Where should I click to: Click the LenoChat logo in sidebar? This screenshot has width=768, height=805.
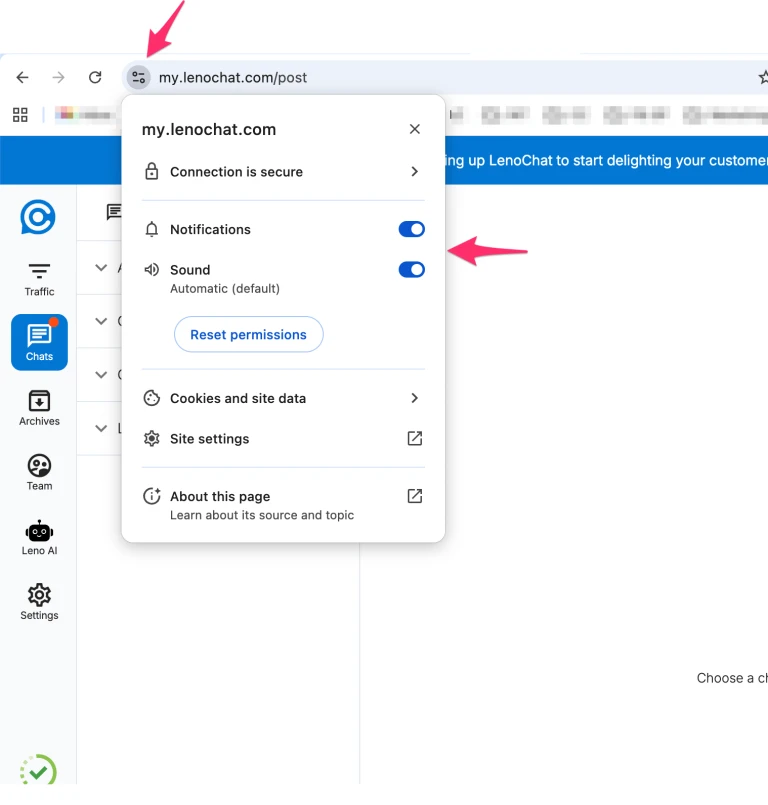[38, 217]
